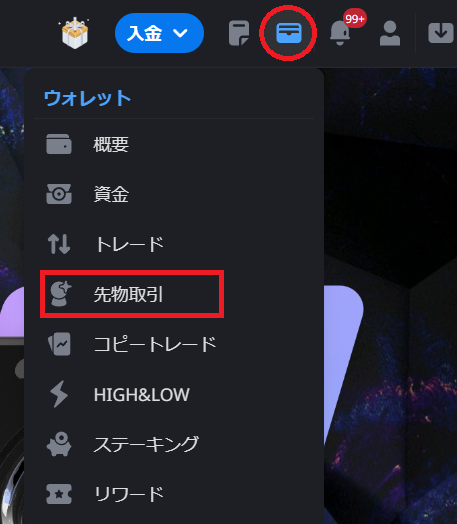This screenshot has width=457, height=524.
Task: Choose ステーキング from the menu
Action: point(174,444)
